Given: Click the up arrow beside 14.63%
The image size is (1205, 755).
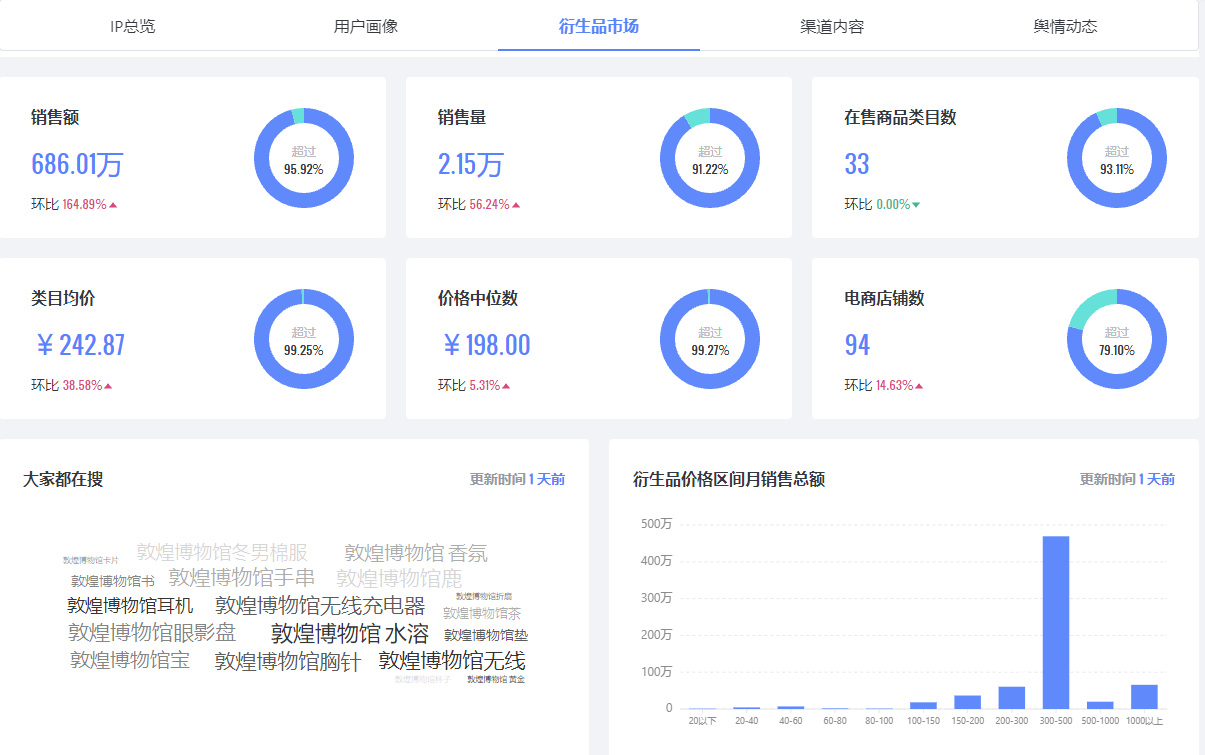Looking at the screenshot, I should (x=919, y=386).
